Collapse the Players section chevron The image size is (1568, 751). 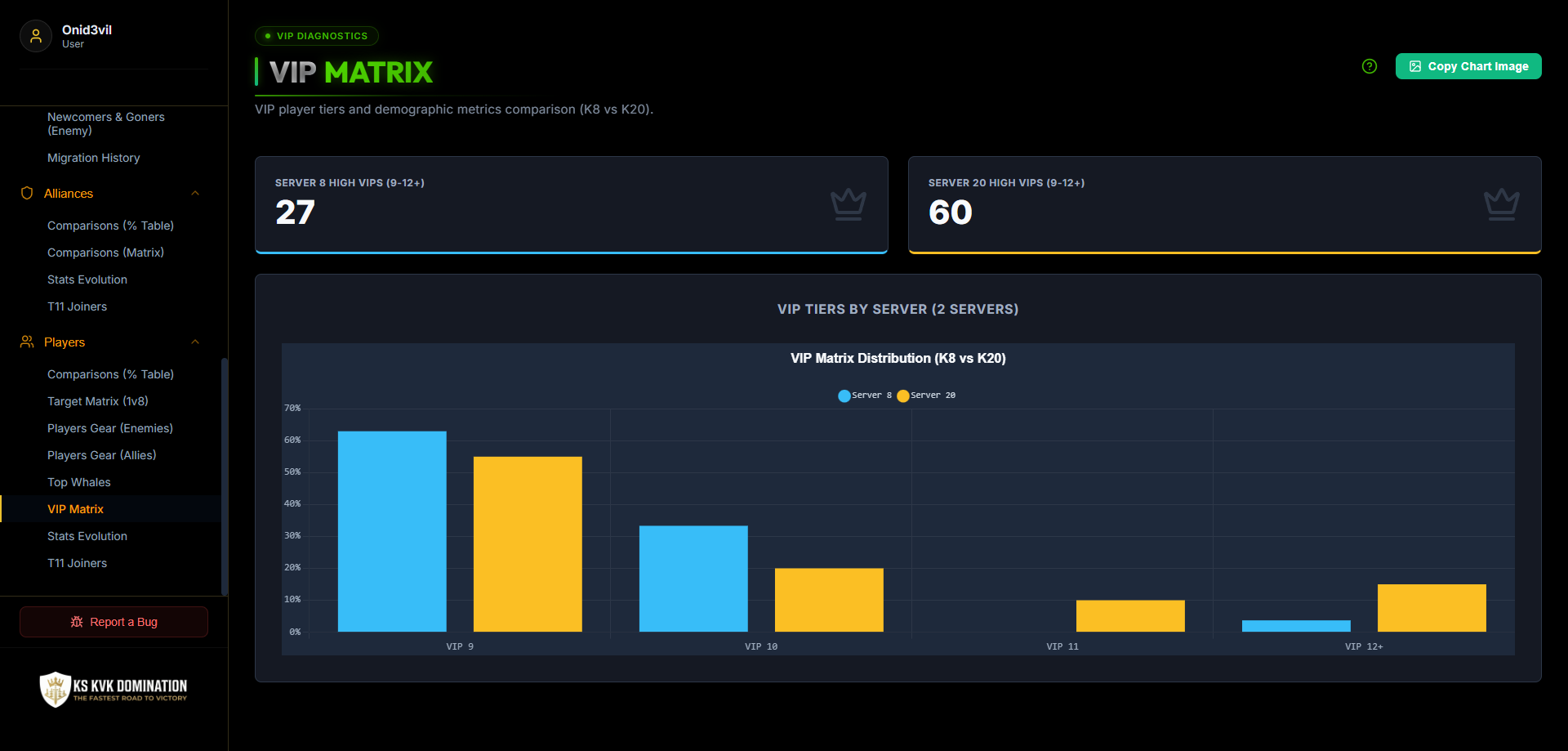click(x=195, y=342)
